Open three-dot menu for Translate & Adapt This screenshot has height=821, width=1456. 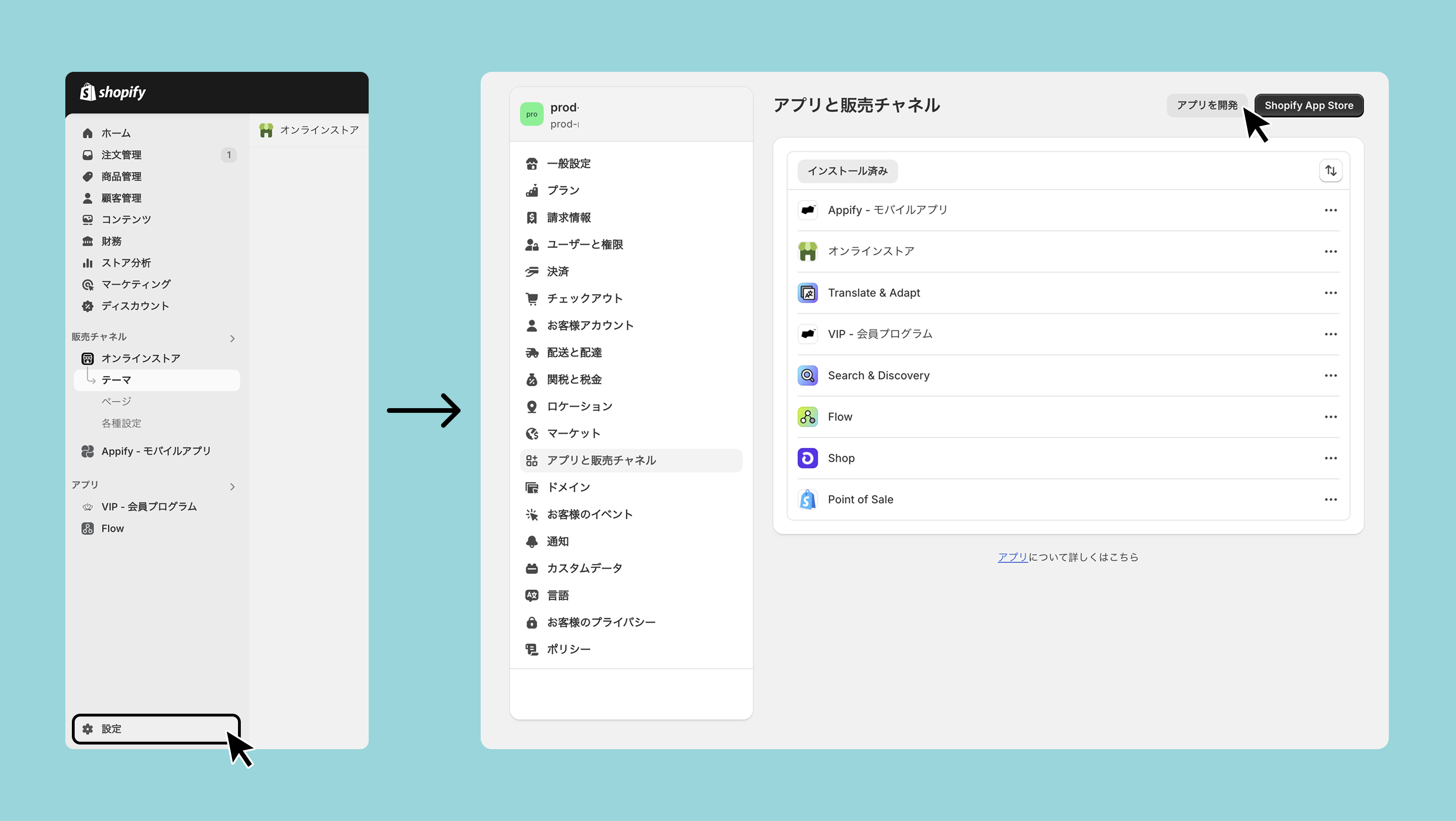(x=1330, y=292)
